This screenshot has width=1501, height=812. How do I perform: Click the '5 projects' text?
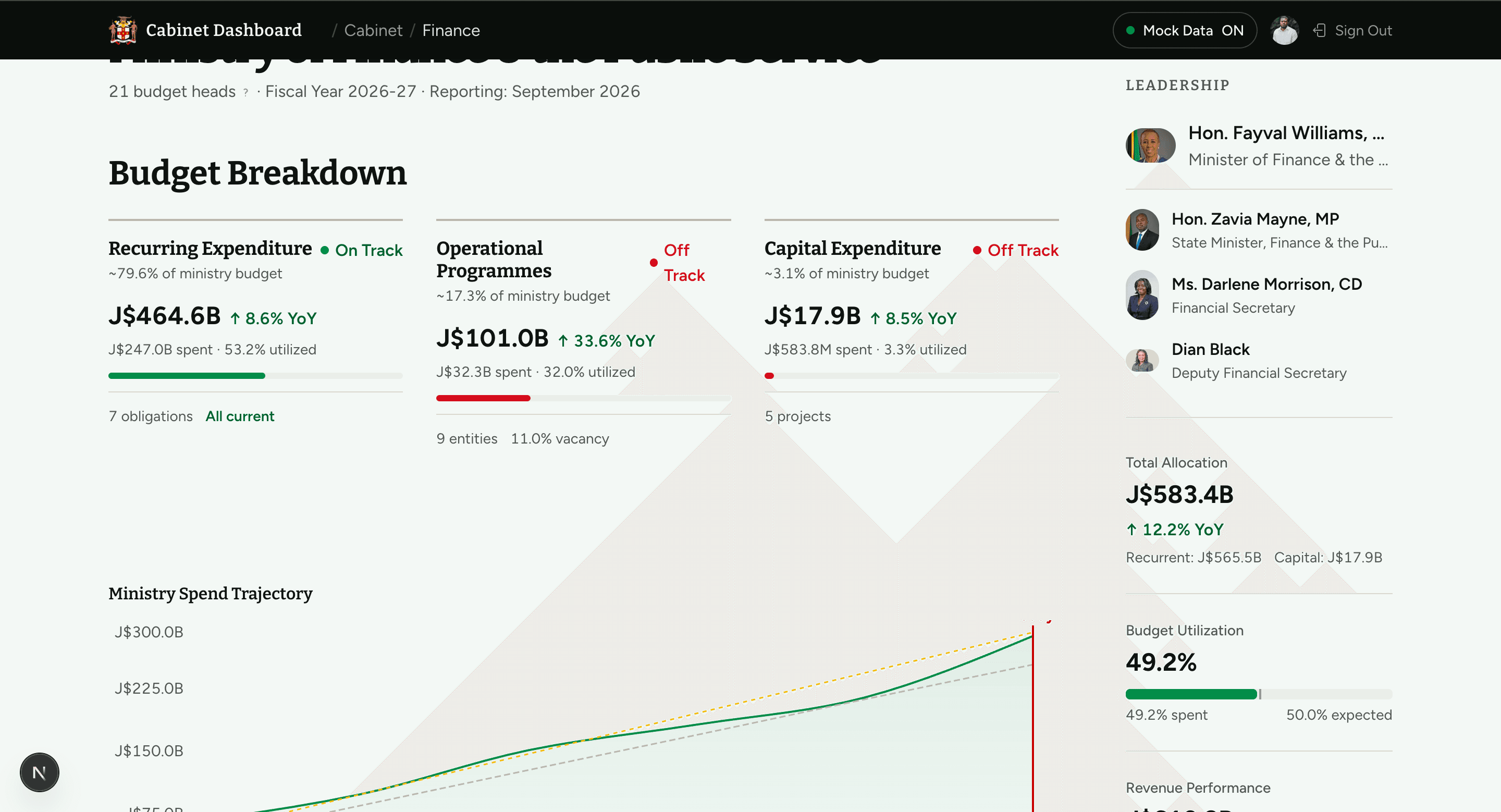coord(798,416)
